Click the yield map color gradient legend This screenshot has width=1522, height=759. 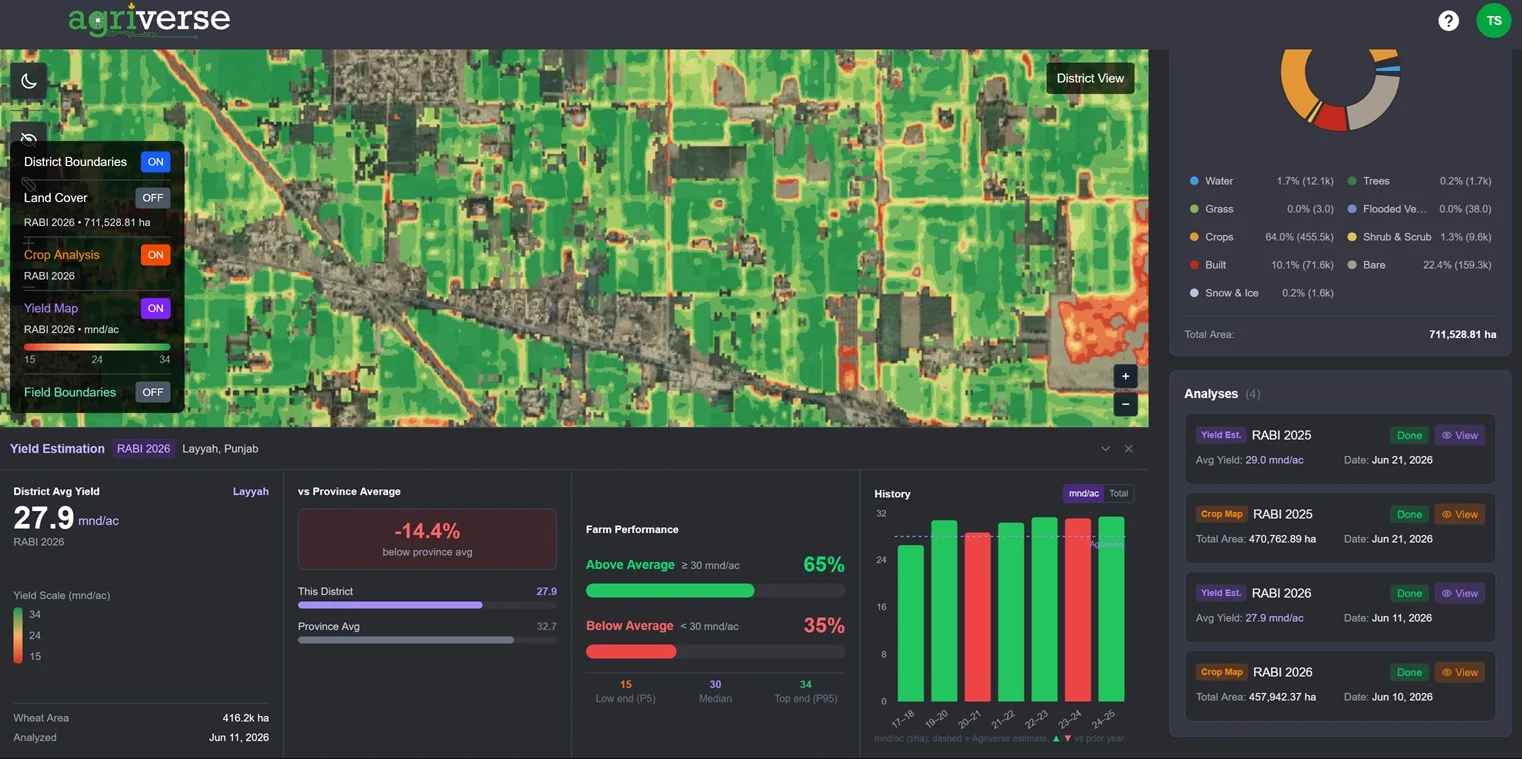(97, 347)
